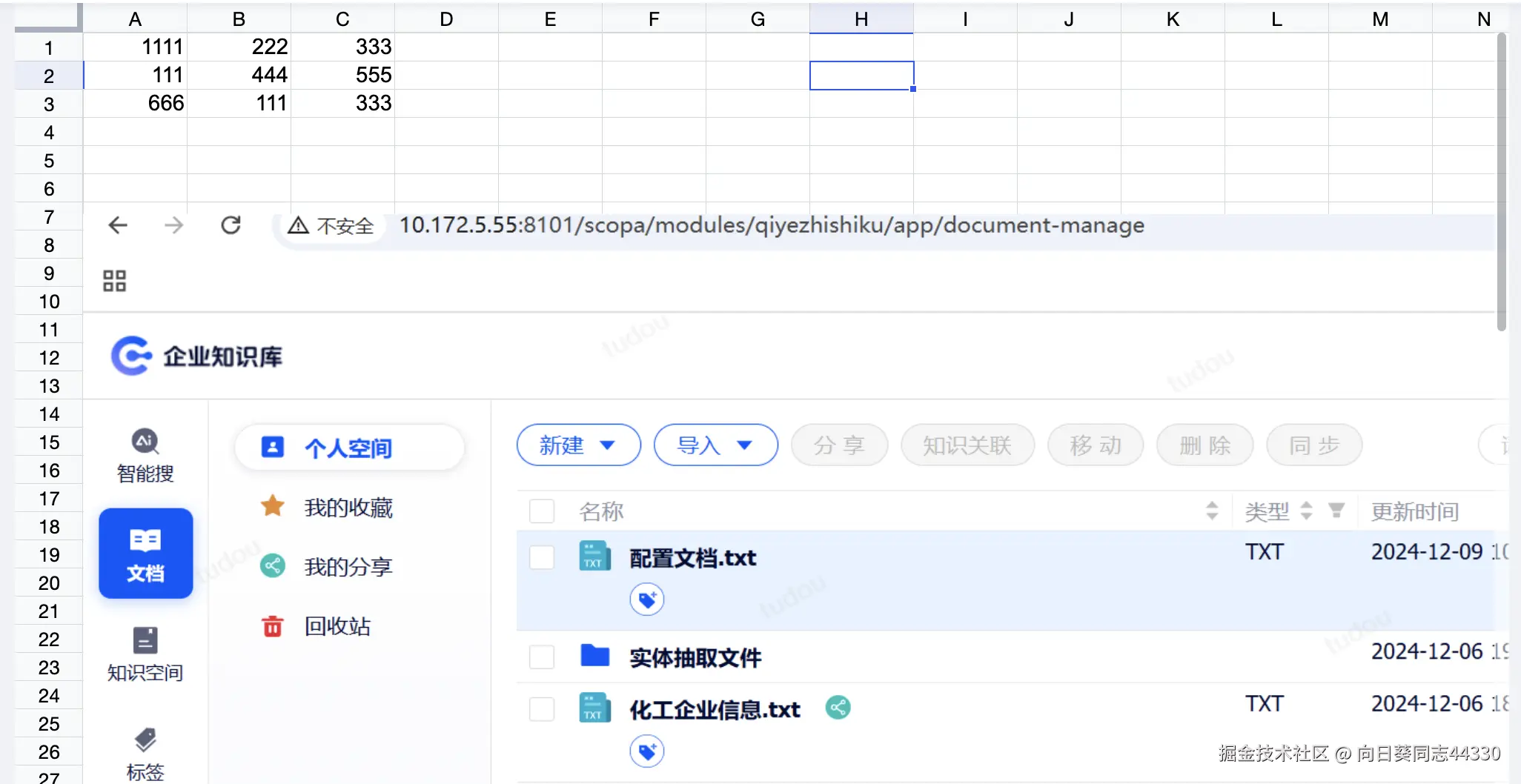Click the 回收站 trash icon
The height and width of the screenshot is (784, 1521).
tap(273, 626)
